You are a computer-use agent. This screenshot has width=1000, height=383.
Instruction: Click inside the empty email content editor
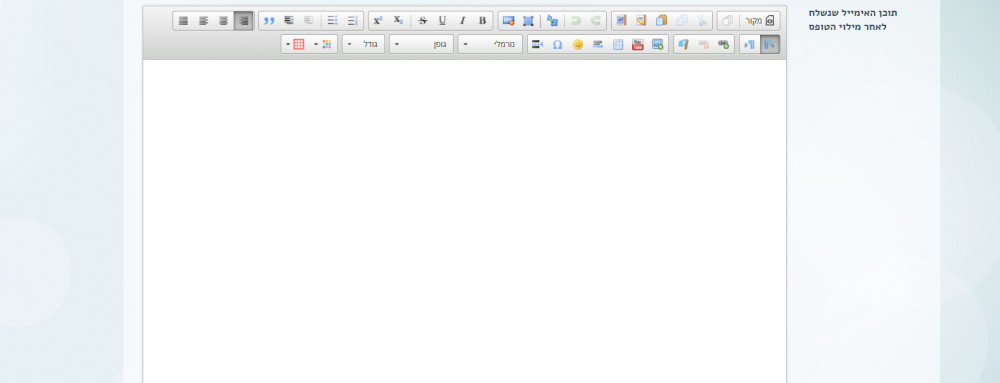tap(464, 221)
